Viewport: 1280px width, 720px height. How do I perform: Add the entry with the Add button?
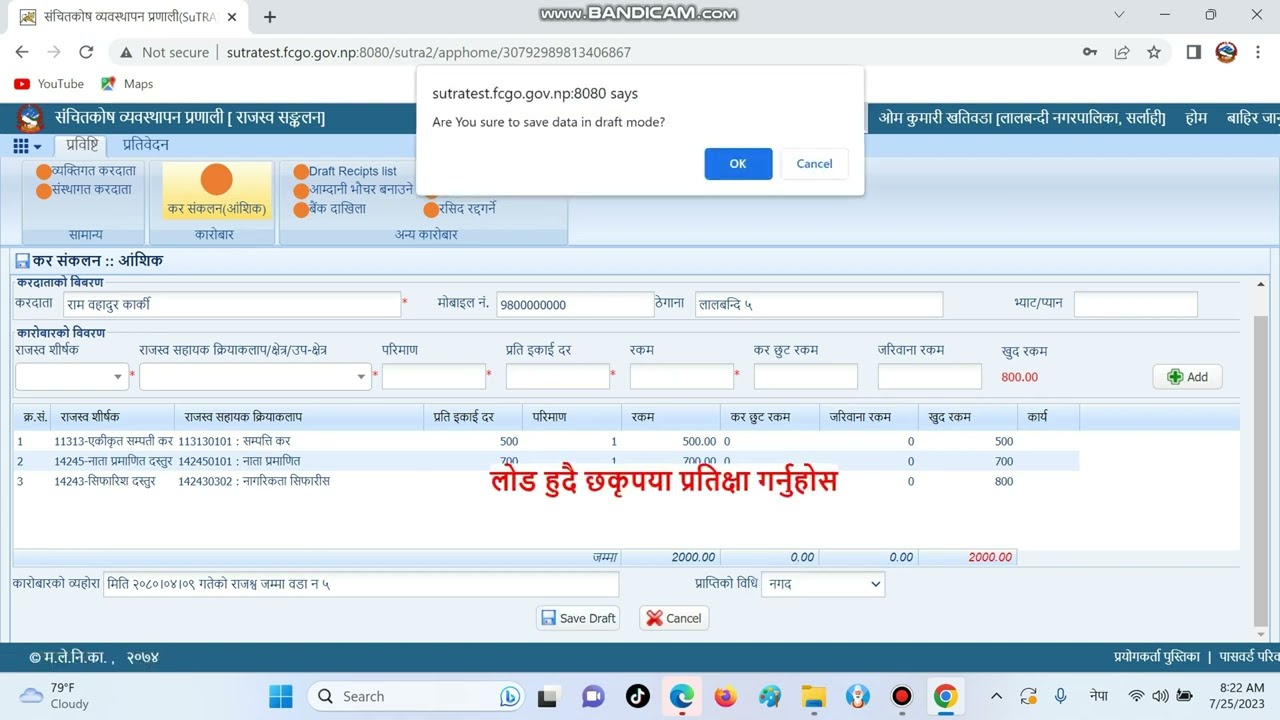point(1187,377)
